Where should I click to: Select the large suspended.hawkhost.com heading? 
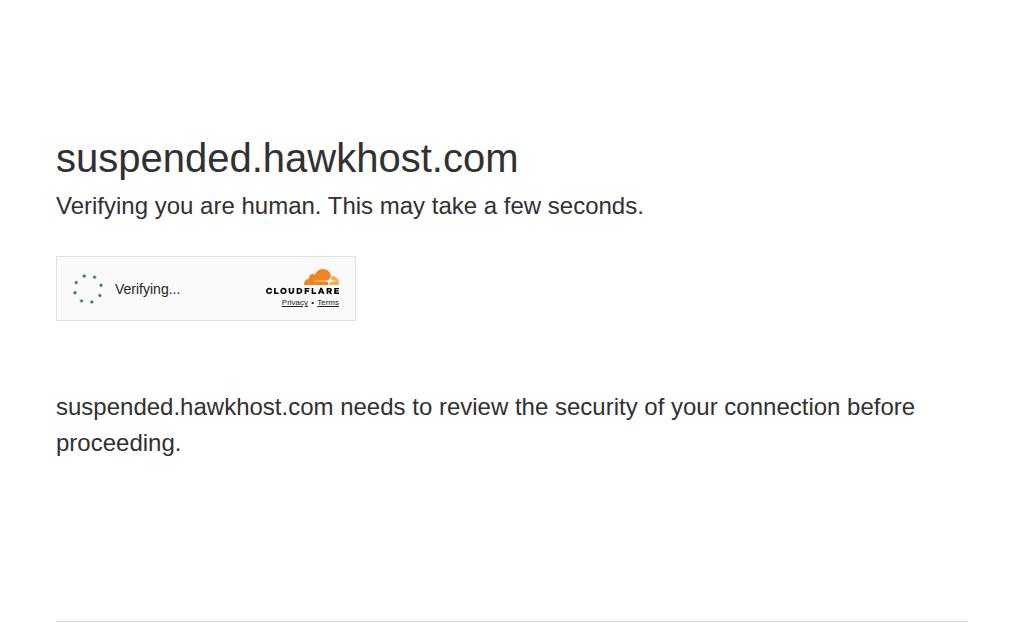coord(287,159)
